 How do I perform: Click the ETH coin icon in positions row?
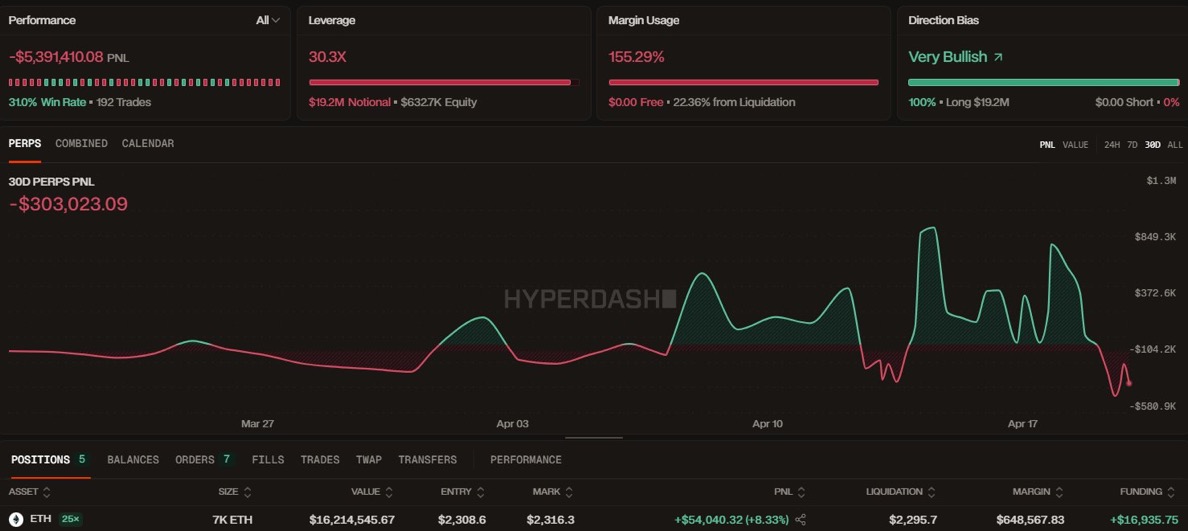click(16, 520)
